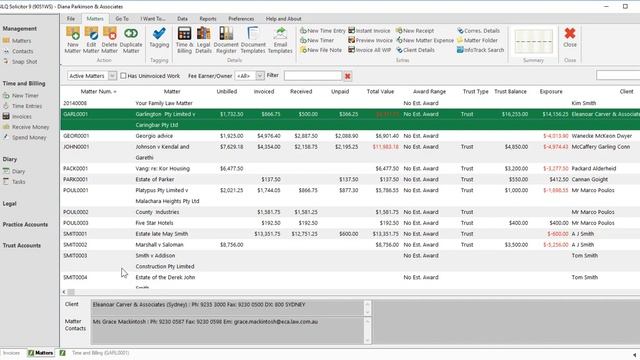Viewport: 640px width, 360px height.
Task: Click into the Filter text field
Action: [x=313, y=76]
